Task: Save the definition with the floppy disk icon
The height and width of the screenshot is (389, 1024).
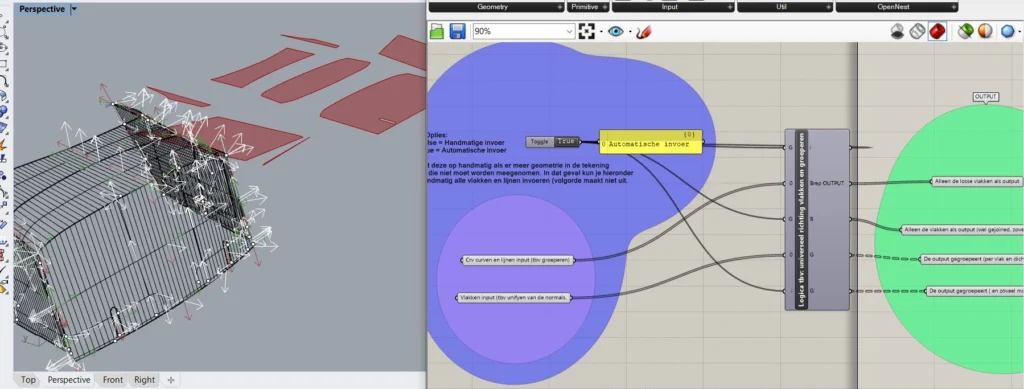Action: (457, 31)
